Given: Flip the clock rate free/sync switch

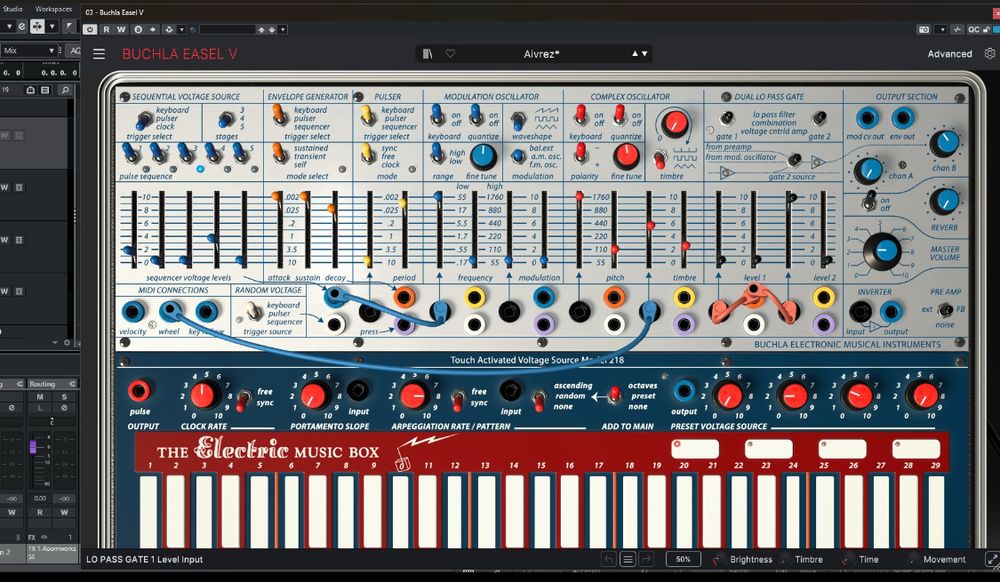Looking at the screenshot, I should click(242, 400).
